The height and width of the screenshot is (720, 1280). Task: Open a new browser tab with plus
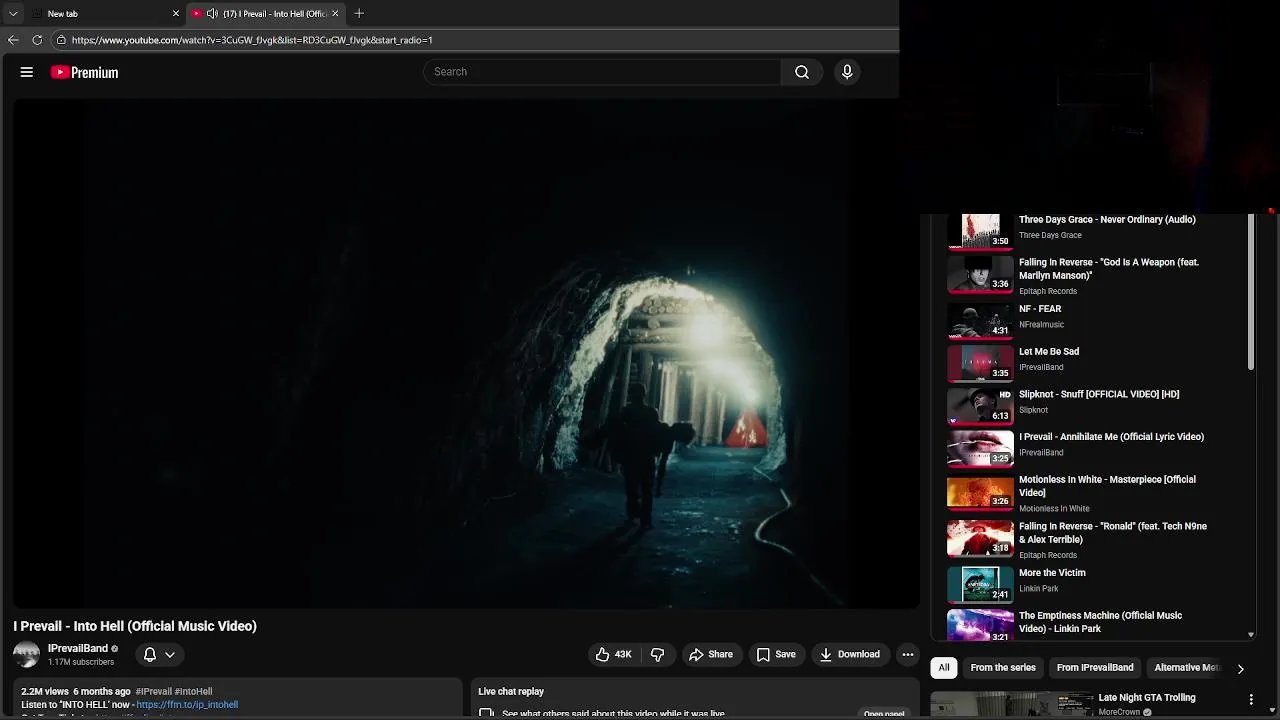click(359, 13)
